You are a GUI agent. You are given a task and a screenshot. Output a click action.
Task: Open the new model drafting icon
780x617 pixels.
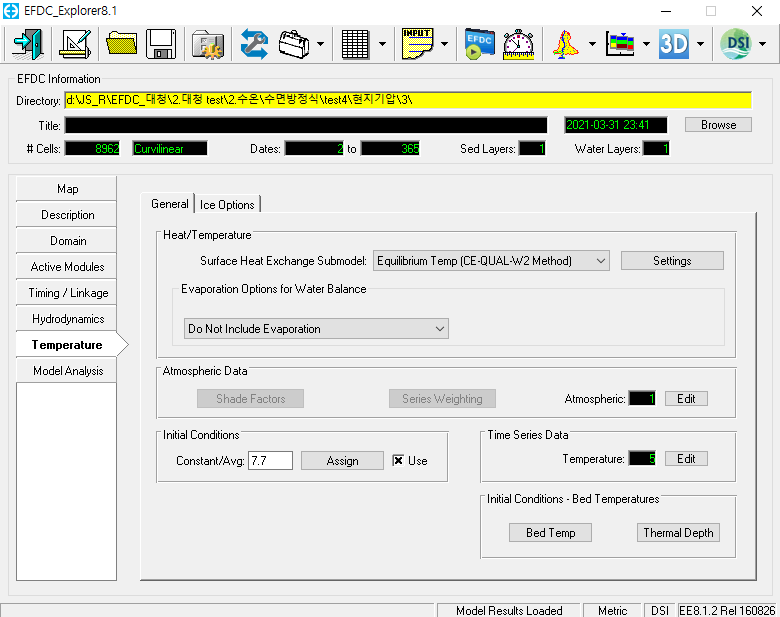pyautogui.click(x=75, y=44)
